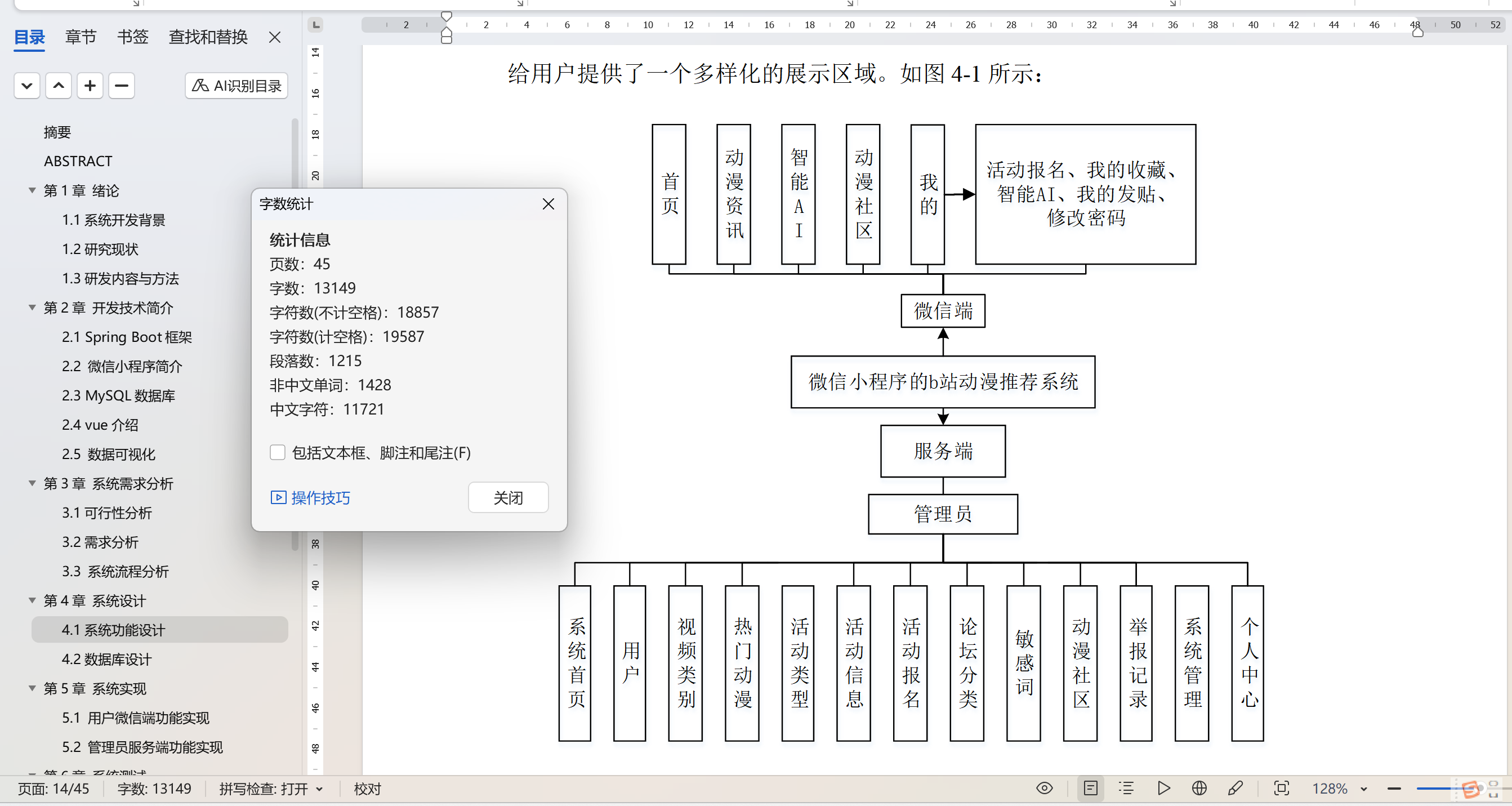Switch to page layout view icon
Viewport: 1512px width, 806px height.
(x=1090, y=788)
